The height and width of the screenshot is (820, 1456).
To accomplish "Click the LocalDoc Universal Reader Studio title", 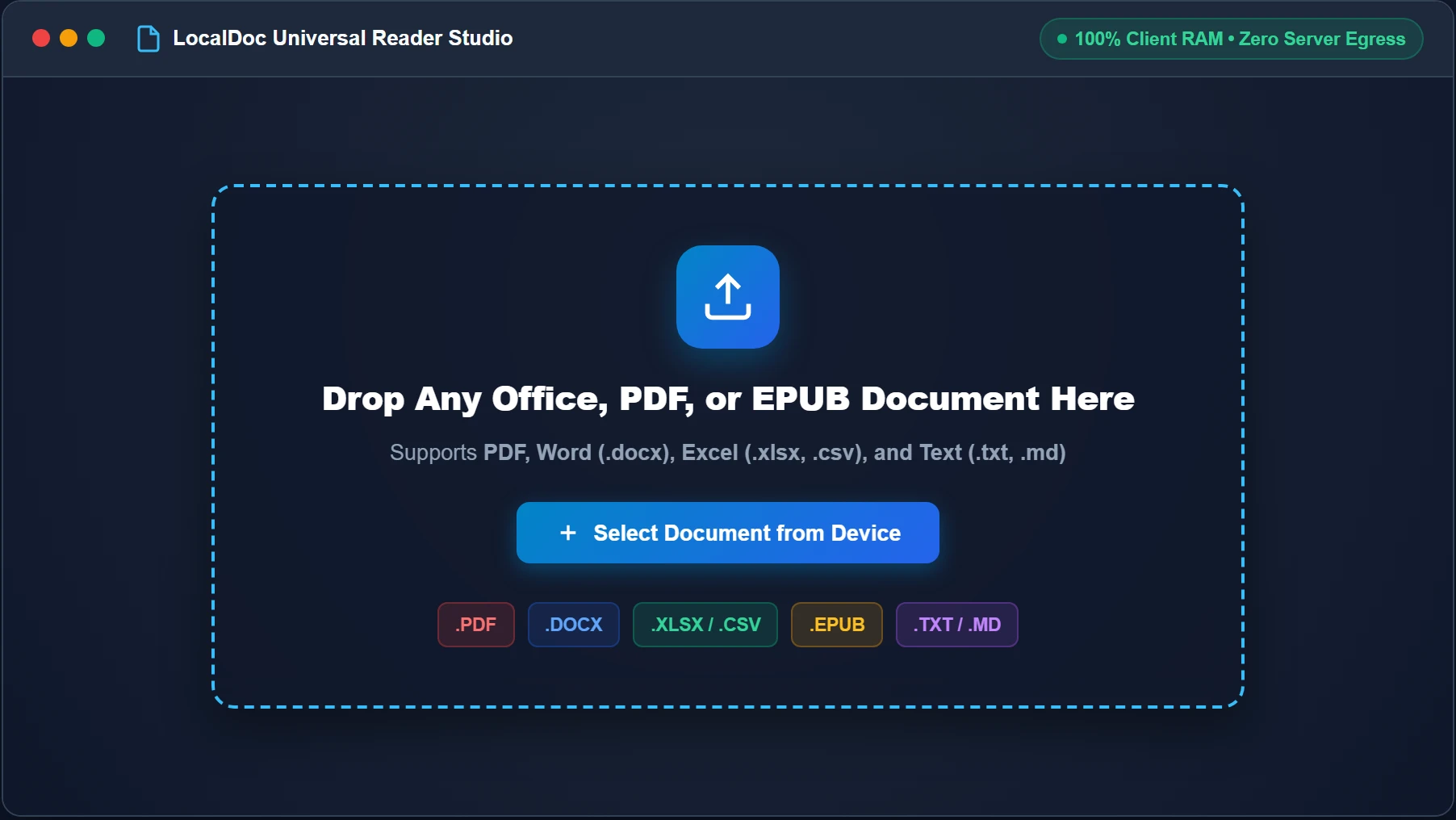I will click(x=343, y=39).
